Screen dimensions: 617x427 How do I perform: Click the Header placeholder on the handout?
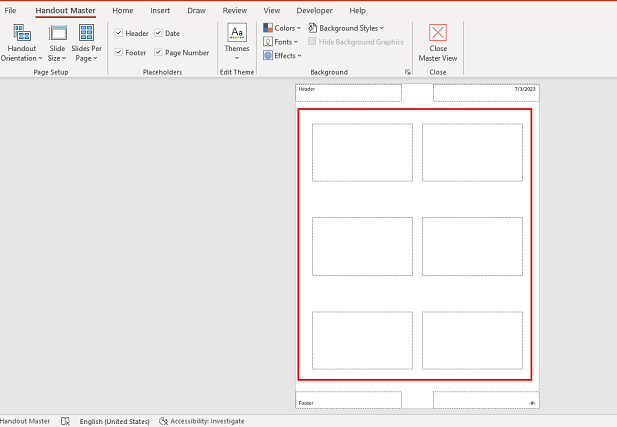click(349, 93)
